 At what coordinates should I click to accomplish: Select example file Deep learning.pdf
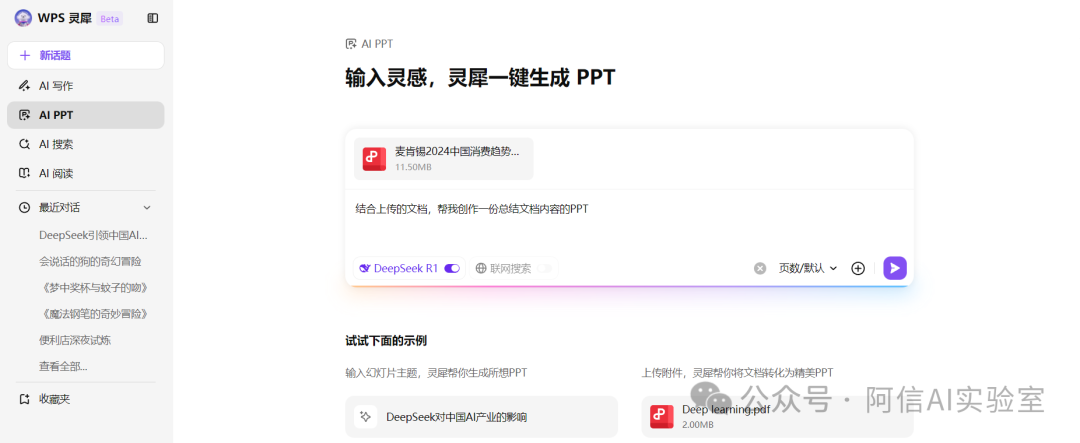tap(778, 417)
